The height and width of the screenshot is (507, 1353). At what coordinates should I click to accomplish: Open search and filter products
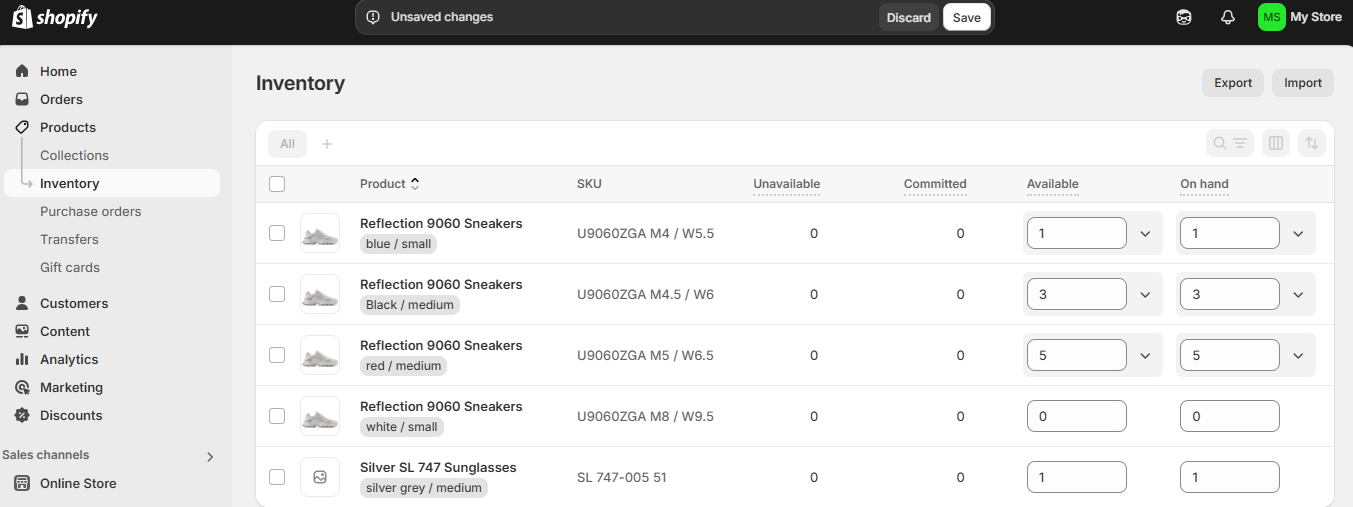pos(1229,143)
